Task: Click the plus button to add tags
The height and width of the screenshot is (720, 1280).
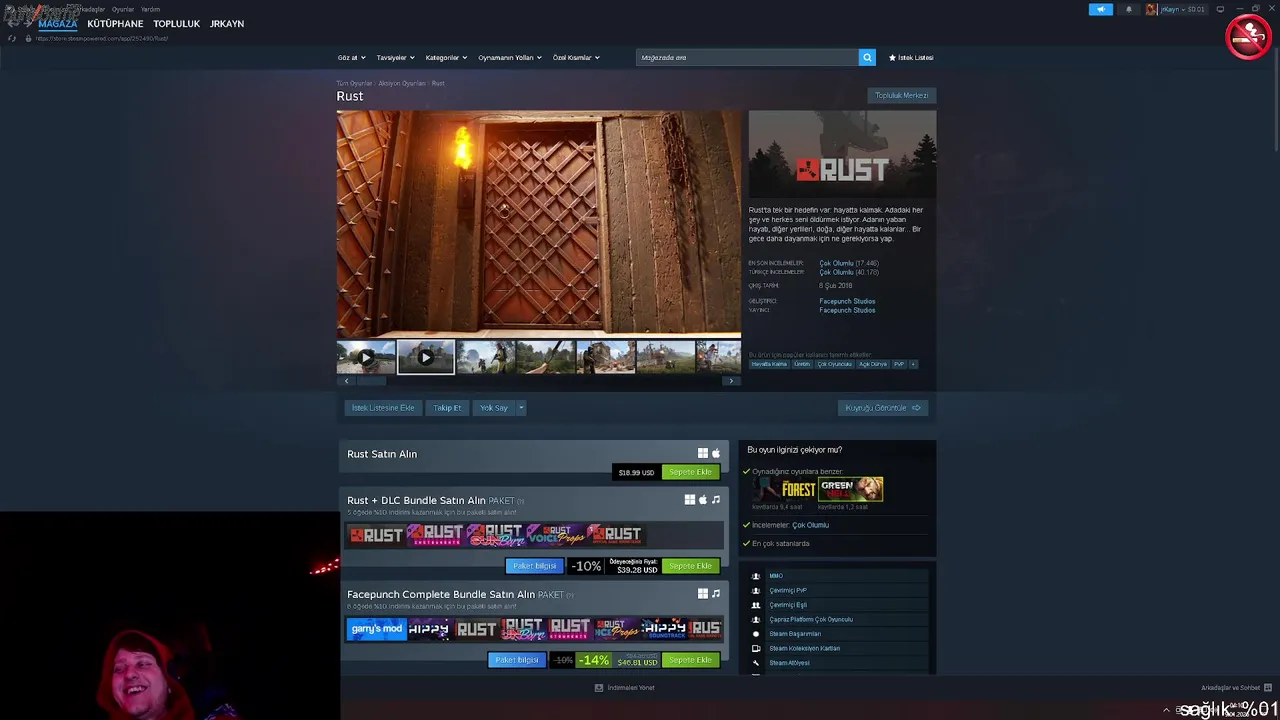Action: 913,364
